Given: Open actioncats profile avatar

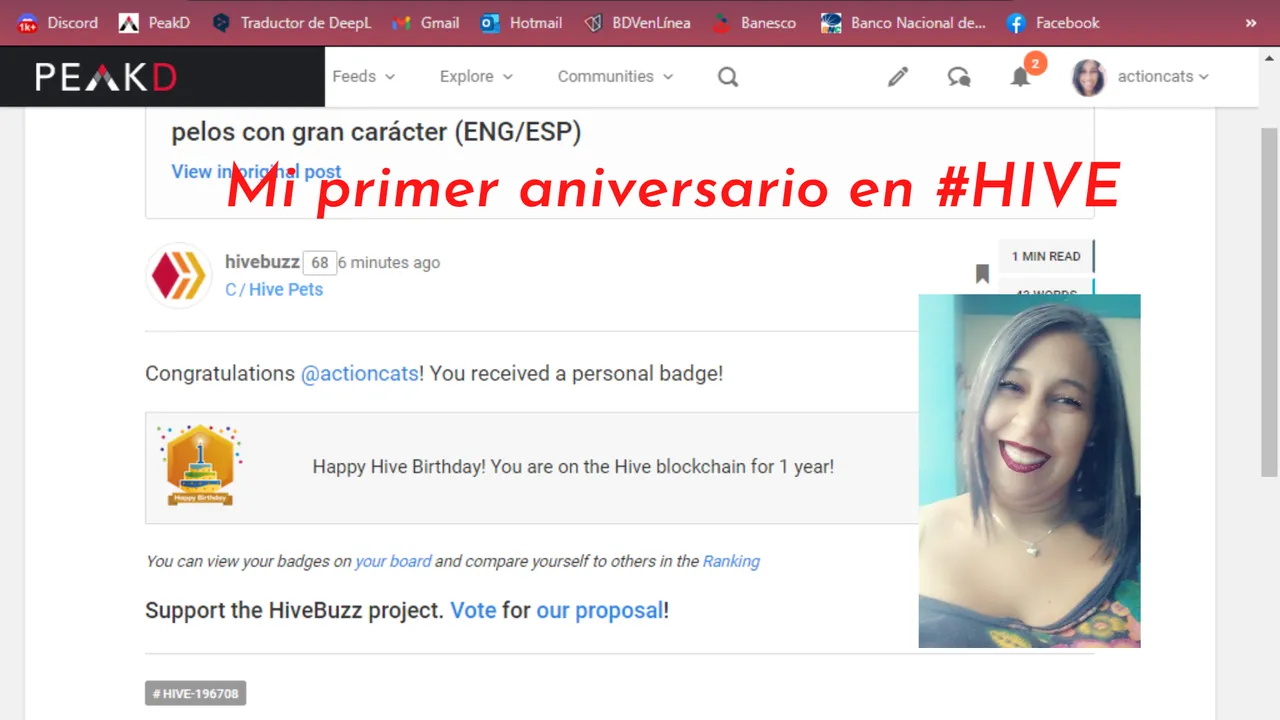Looking at the screenshot, I should click(1088, 77).
